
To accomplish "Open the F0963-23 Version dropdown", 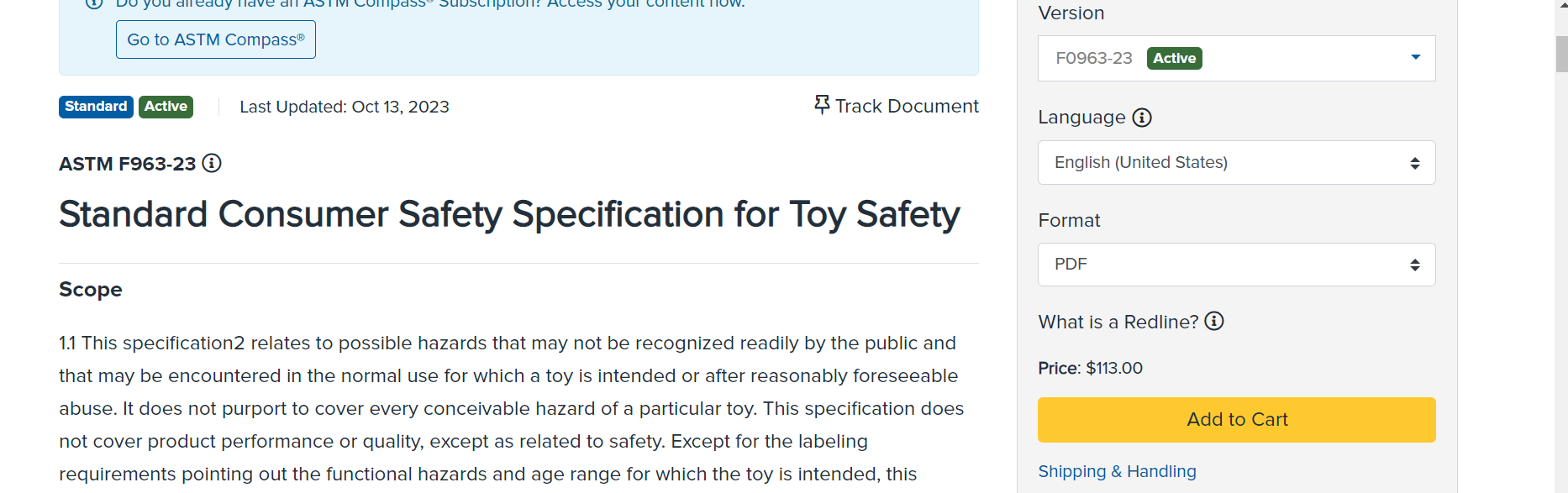I will click(x=1237, y=58).
